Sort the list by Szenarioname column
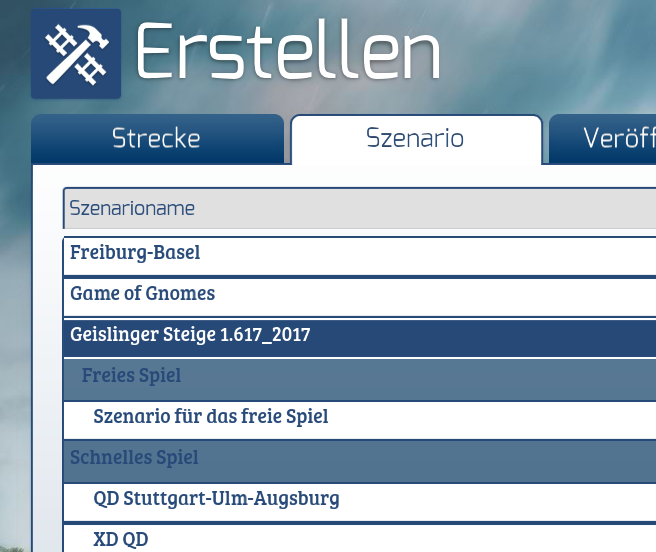Viewport: 656px width, 552px height. (132, 209)
